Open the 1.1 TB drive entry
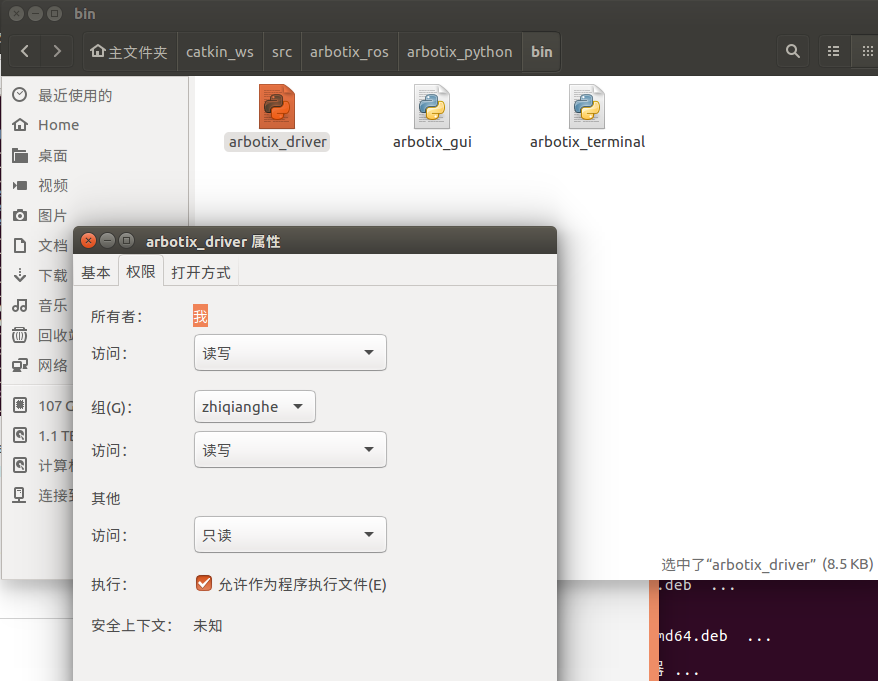The height and width of the screenshot is (681, 878). tap(45, 435)
